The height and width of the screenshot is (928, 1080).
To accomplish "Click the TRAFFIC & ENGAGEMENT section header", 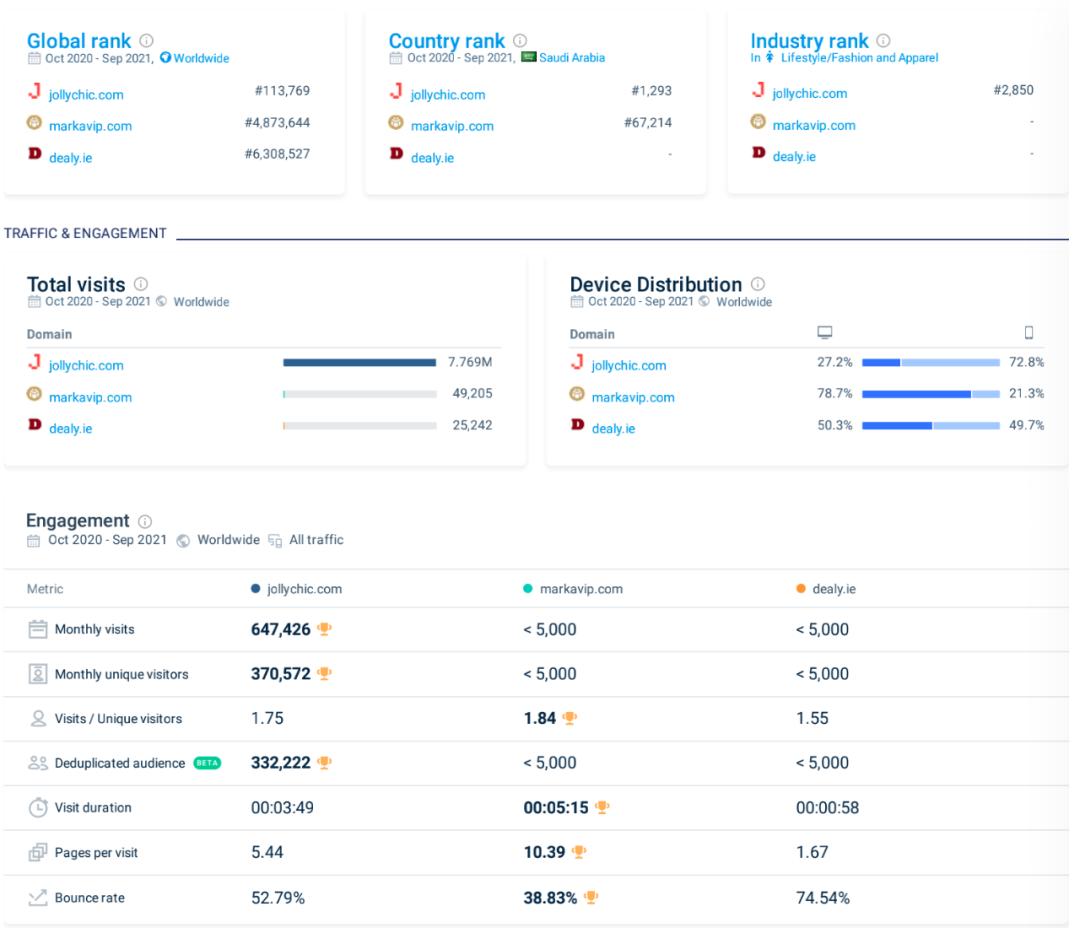I will tap(85, 234).
